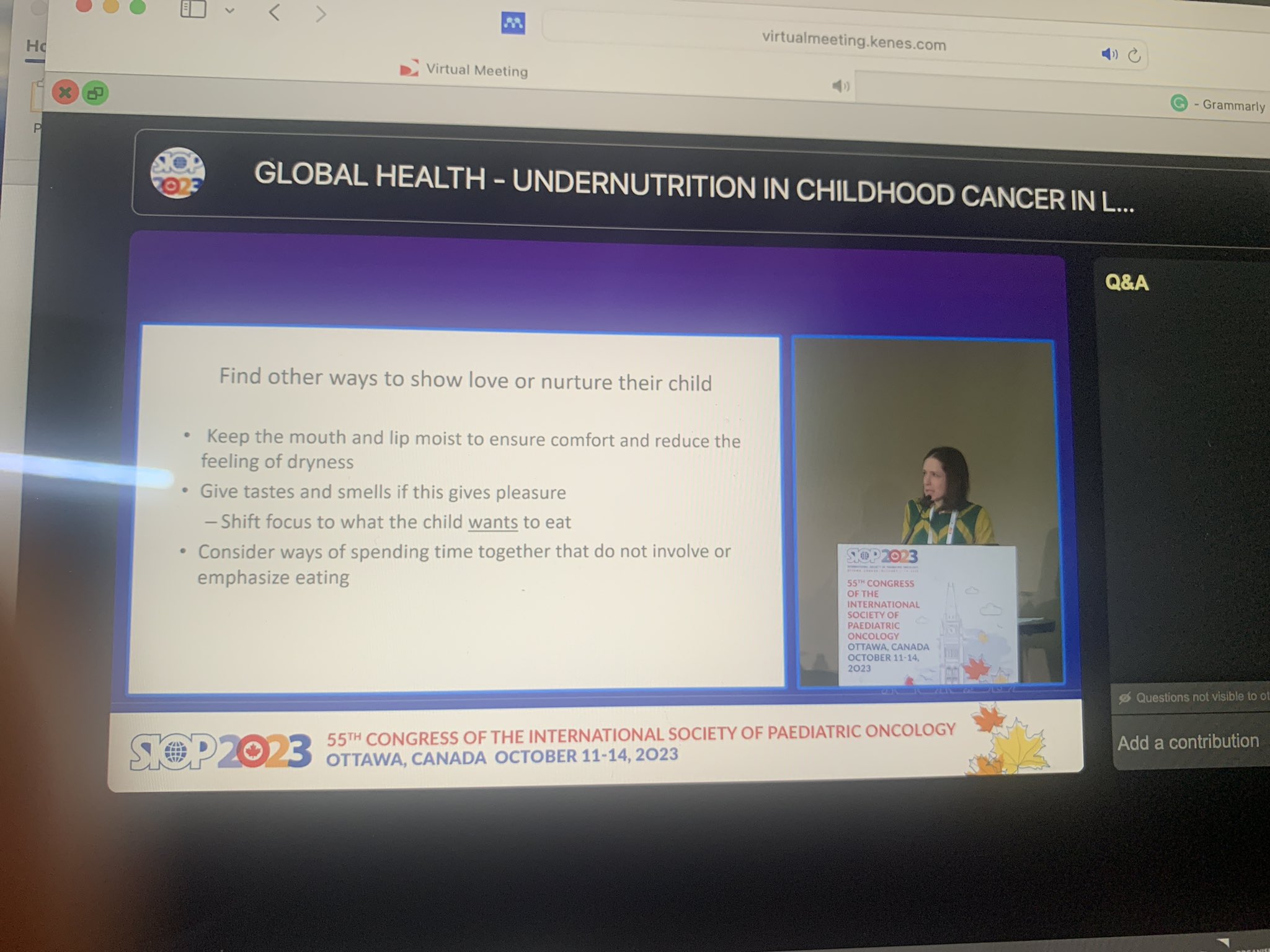Toggle the Safari sidebar icon
Image resolution: width=1270 pixels, height=952 pixels.
193,9
